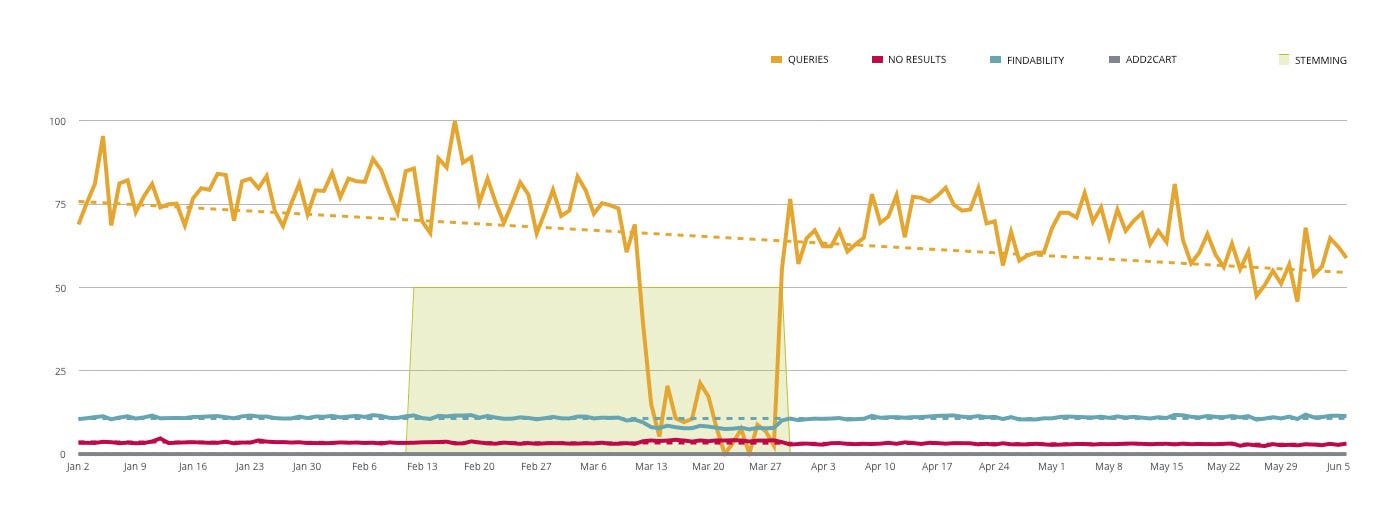Select the Mar 27 x-axis date label
This screenshot has height=526, width=1400.
click(766, 466)
